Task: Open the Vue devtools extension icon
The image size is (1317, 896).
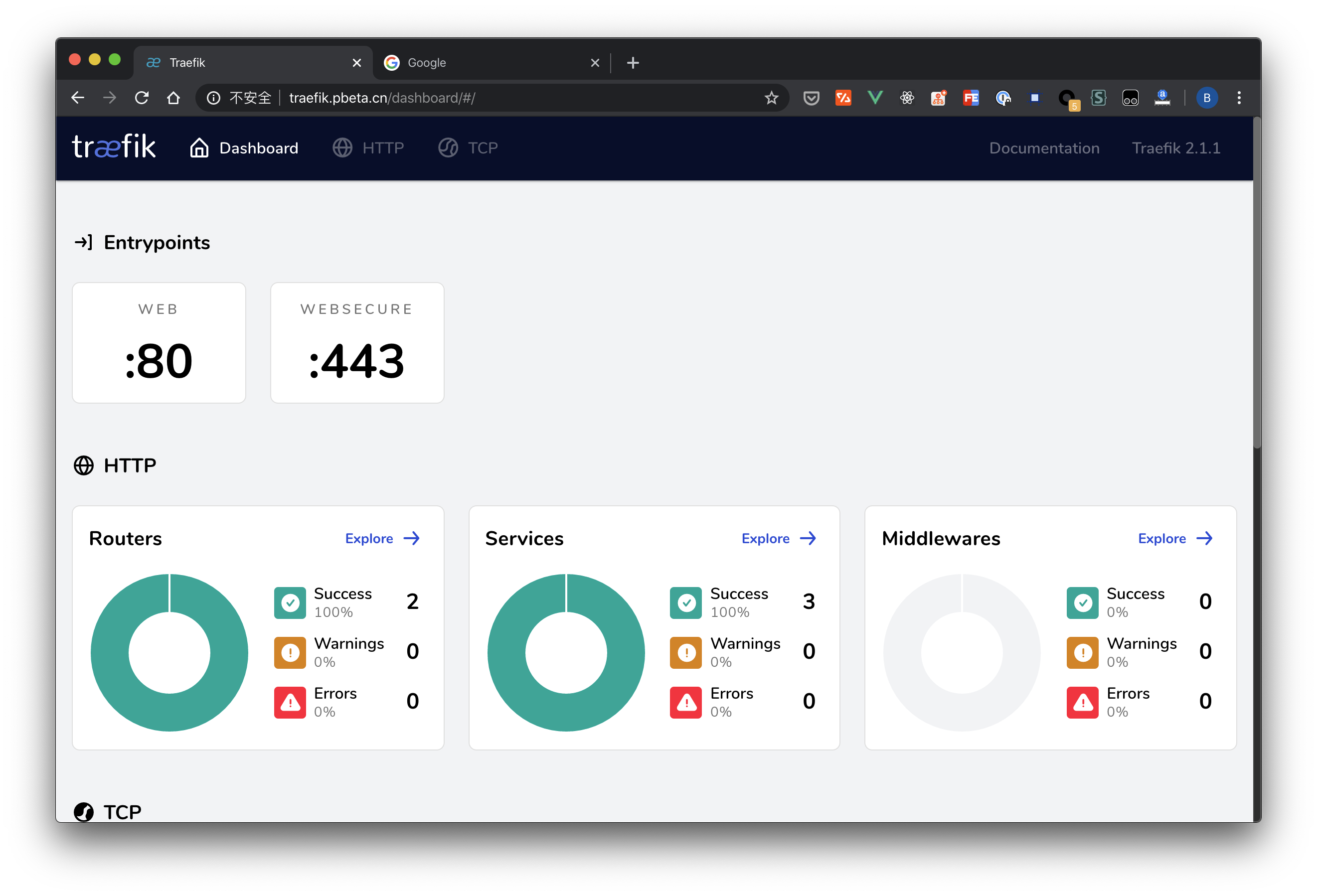Action: tap(874, 97)
